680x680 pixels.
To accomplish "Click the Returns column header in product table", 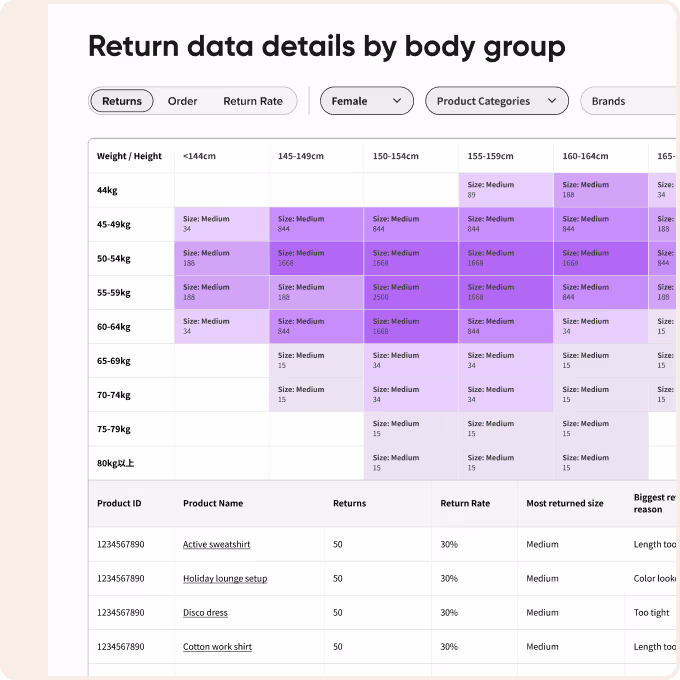I will pos(350,503).
